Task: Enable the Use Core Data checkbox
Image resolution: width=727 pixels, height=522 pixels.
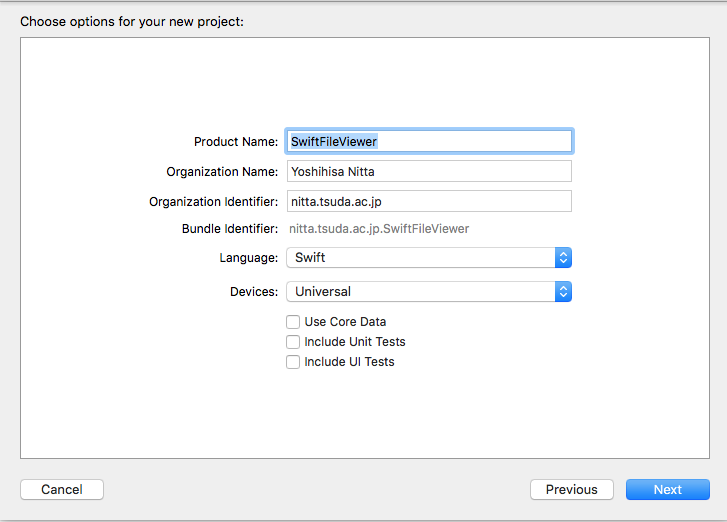Action: click(293, 322)
